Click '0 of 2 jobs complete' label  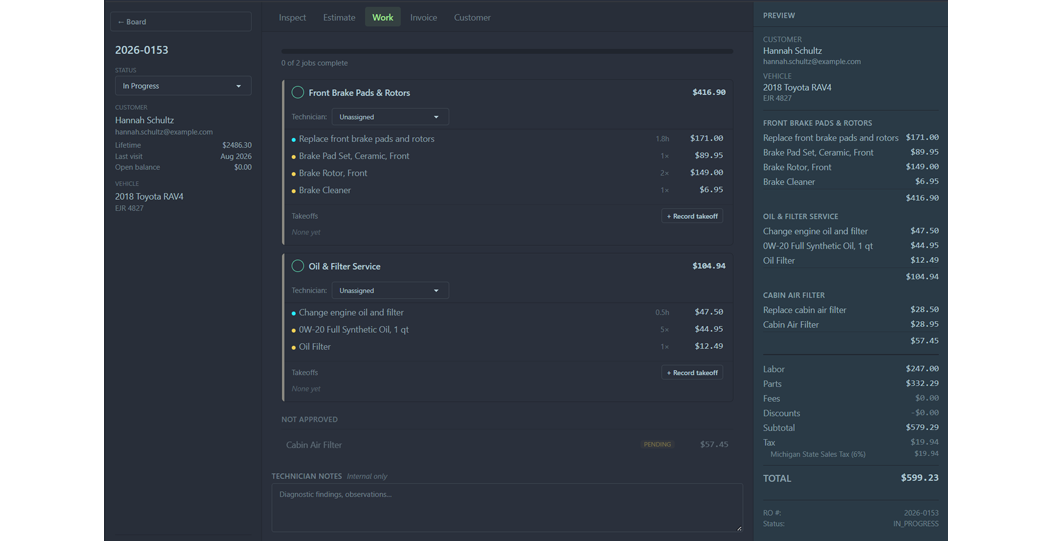[315, 63]
